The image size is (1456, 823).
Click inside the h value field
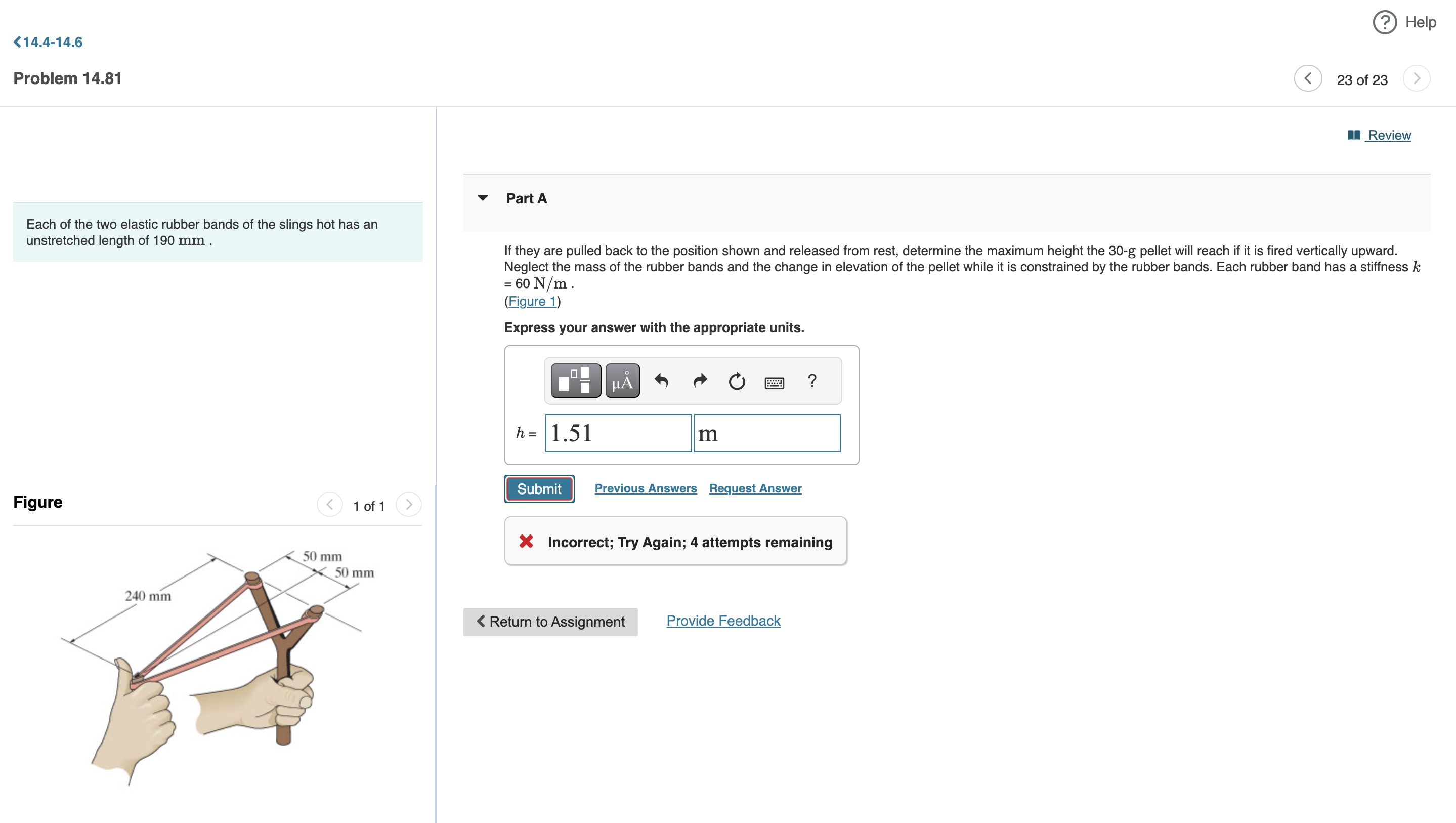(618, 433)
